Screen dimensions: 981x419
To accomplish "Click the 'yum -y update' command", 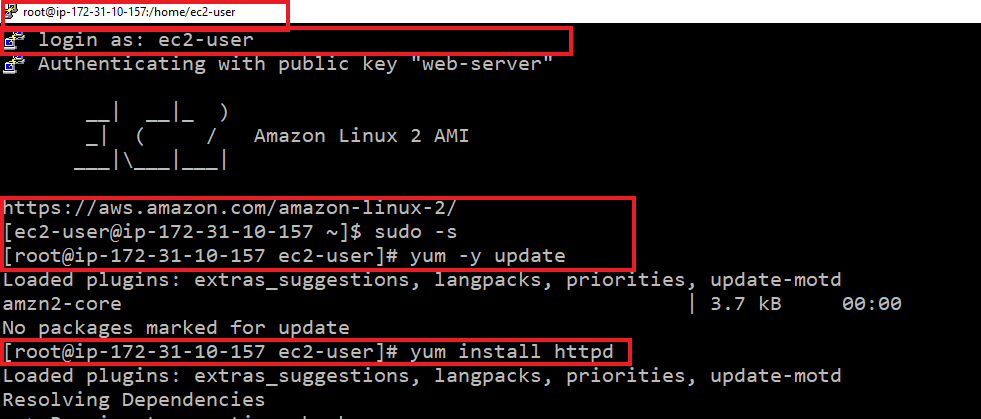I will tap(488, 256).
